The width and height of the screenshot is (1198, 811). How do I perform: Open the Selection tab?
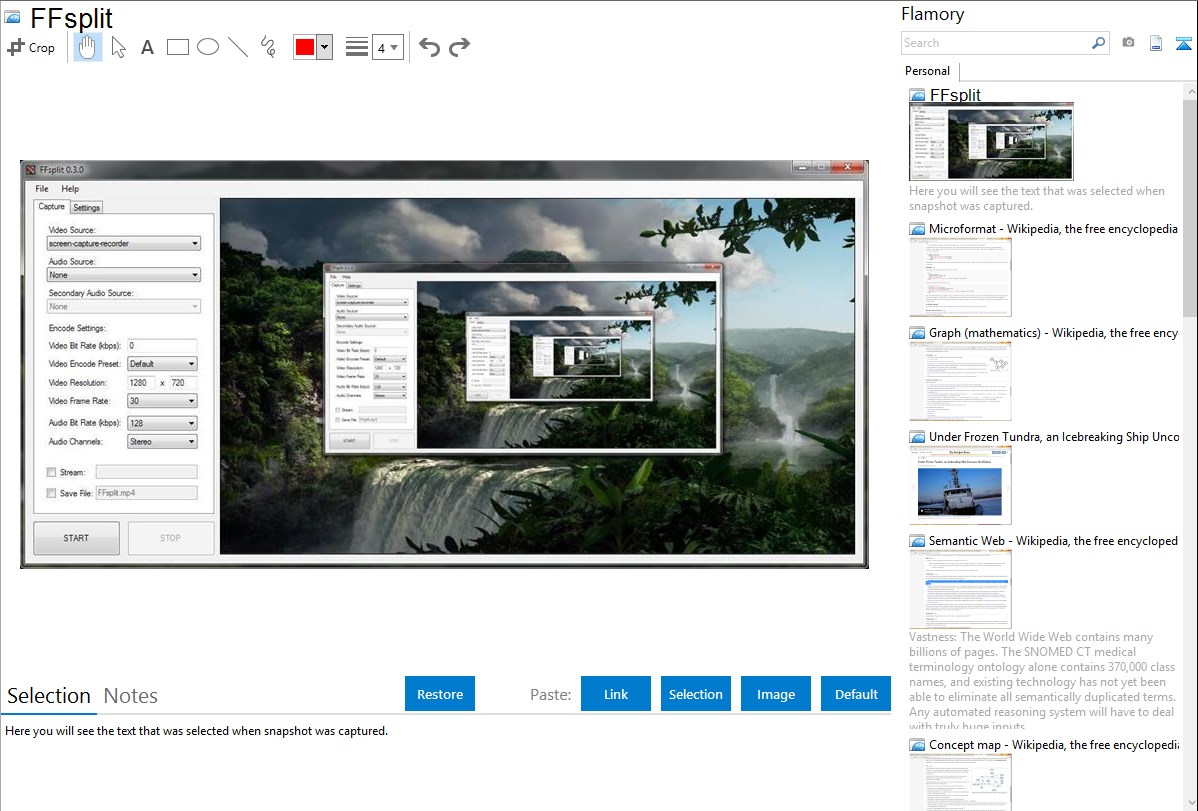tap(49, 696)
